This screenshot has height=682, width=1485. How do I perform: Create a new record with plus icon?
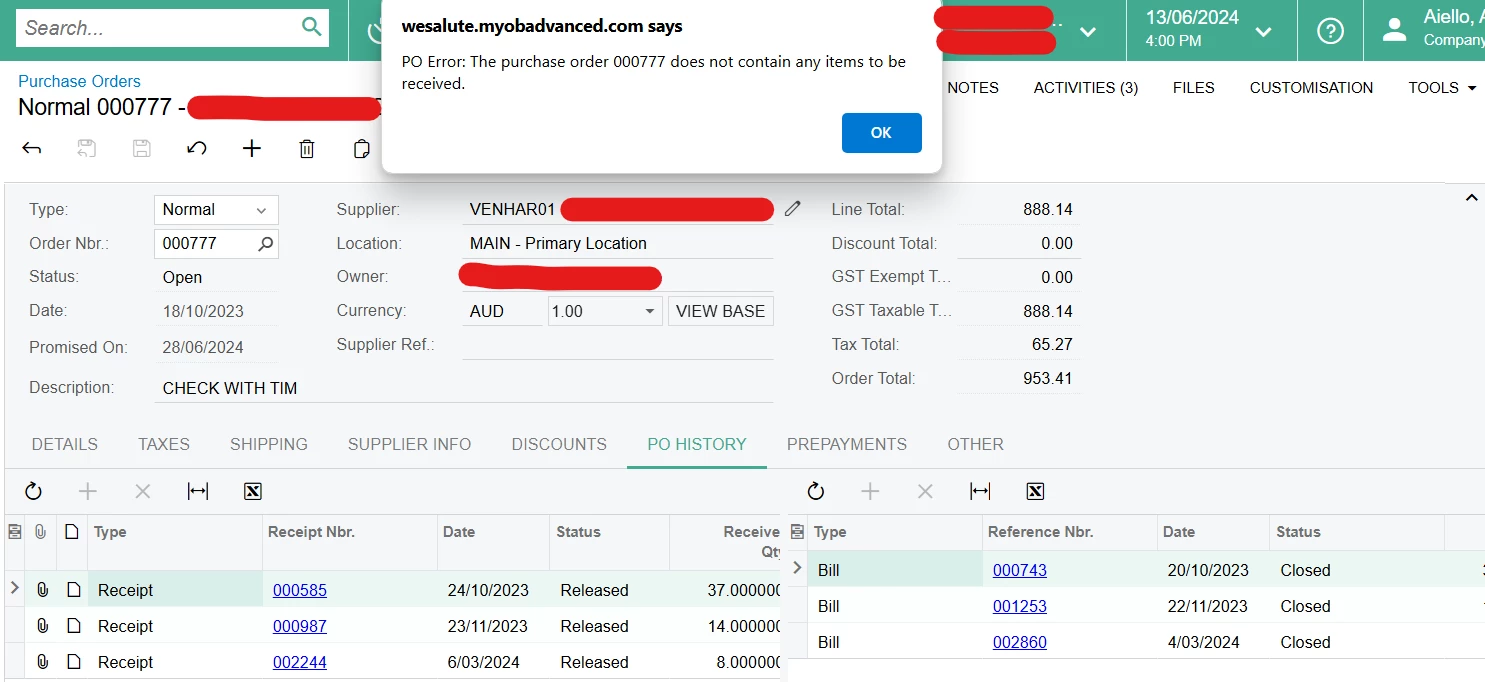(x=251, y=148)
